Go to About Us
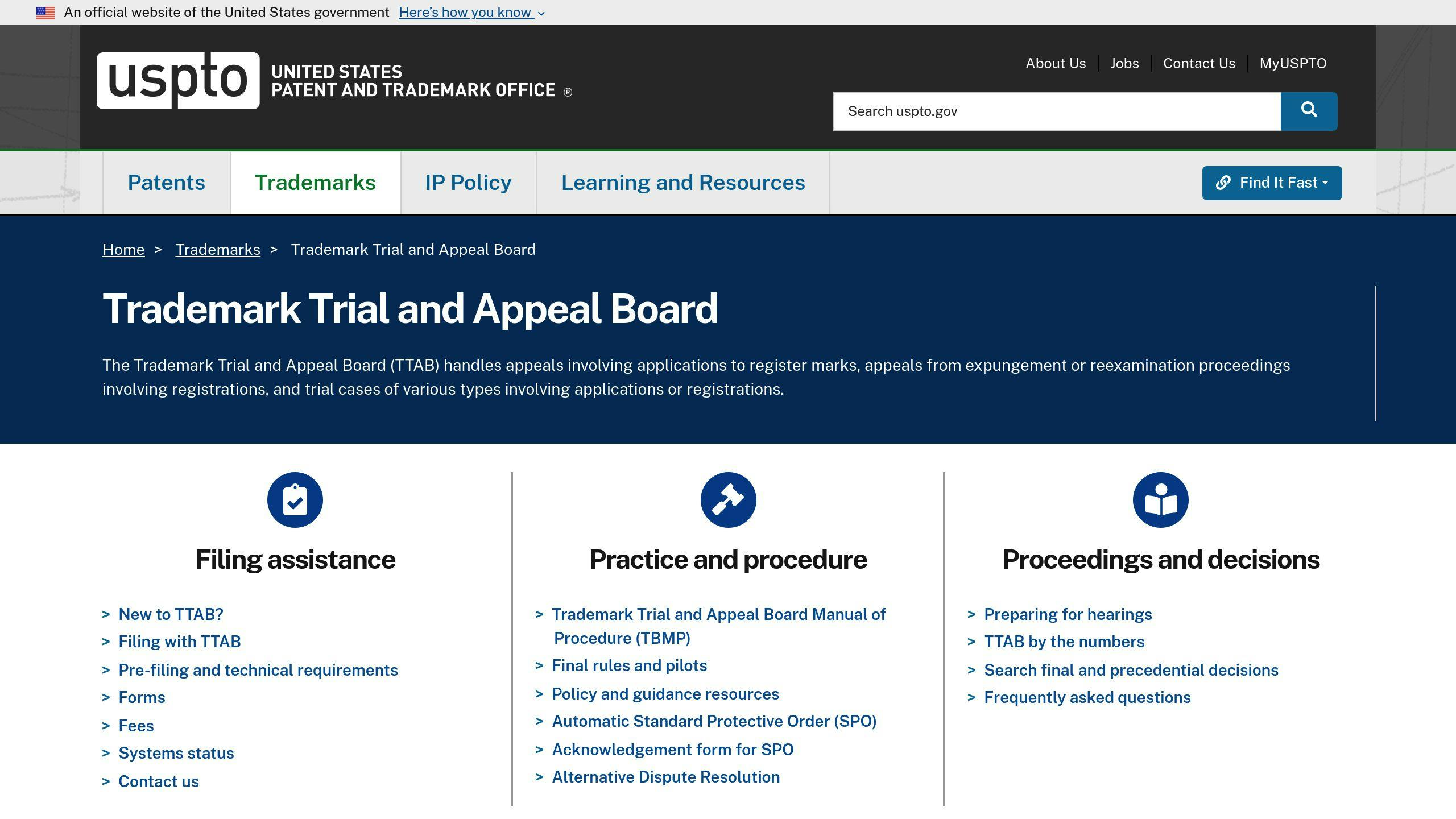Viewport: 1456px width, 819px height. coord(1056,63)
